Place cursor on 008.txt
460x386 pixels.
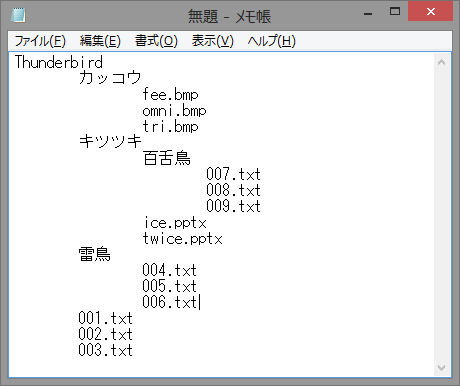pos(233,190)
